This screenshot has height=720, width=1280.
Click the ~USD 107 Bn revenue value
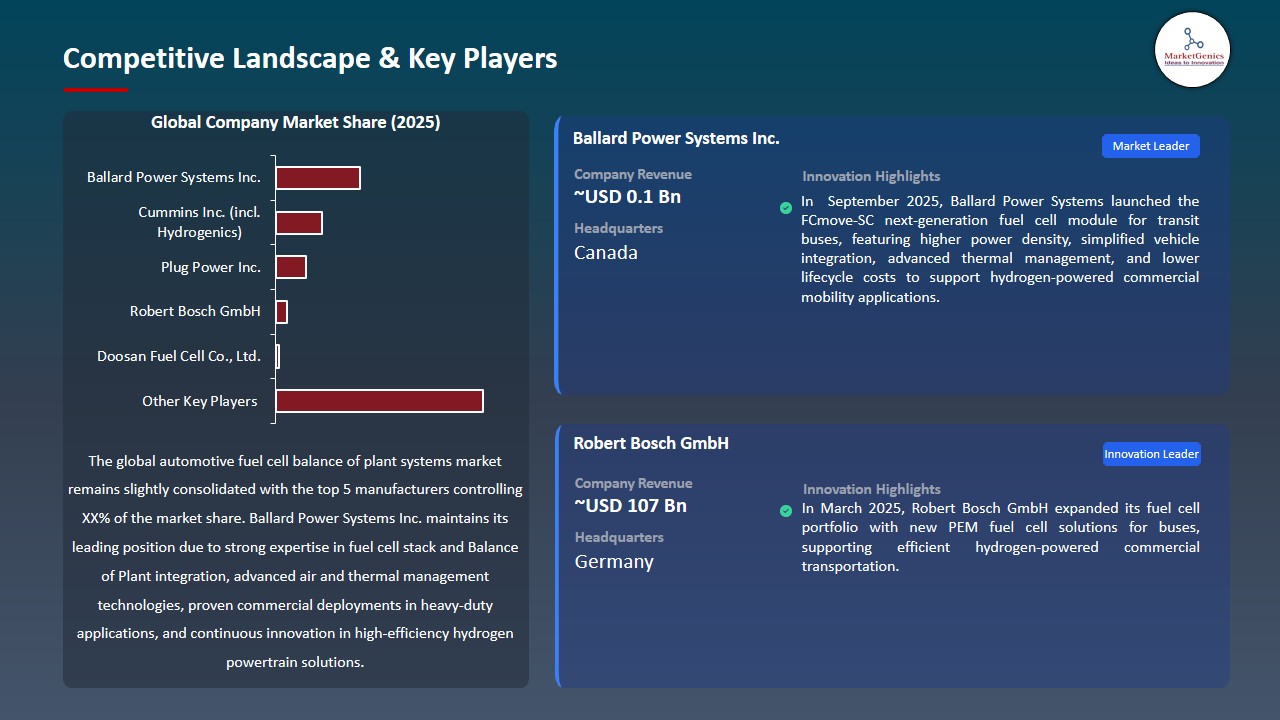pyautogui.click(x=630, y=505)
